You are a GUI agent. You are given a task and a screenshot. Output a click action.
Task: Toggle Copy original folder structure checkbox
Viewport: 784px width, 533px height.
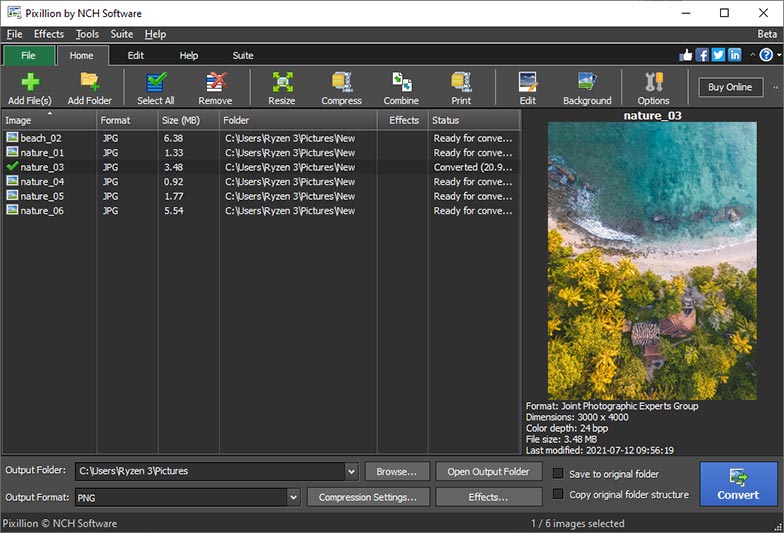pyautogui.click(x=559, y=495)
